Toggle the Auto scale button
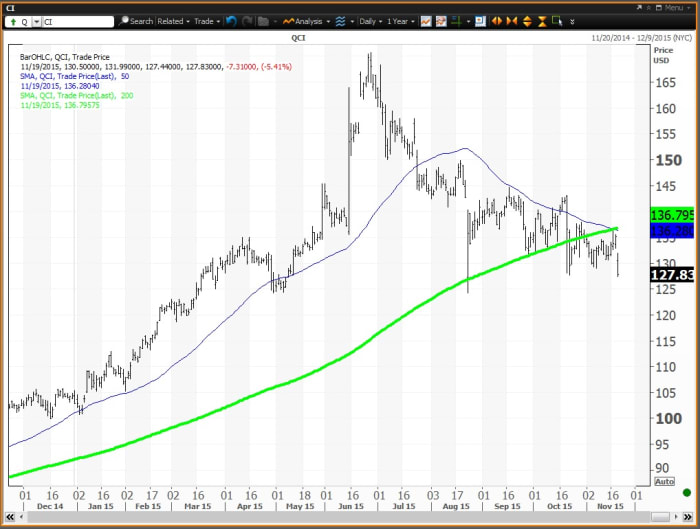This screenshot has height=529, width=700. 664,481
